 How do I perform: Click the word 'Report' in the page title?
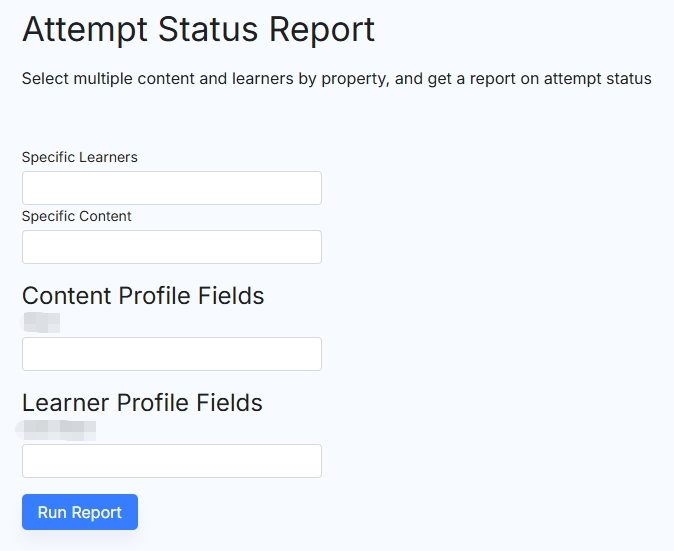[322, 30]
